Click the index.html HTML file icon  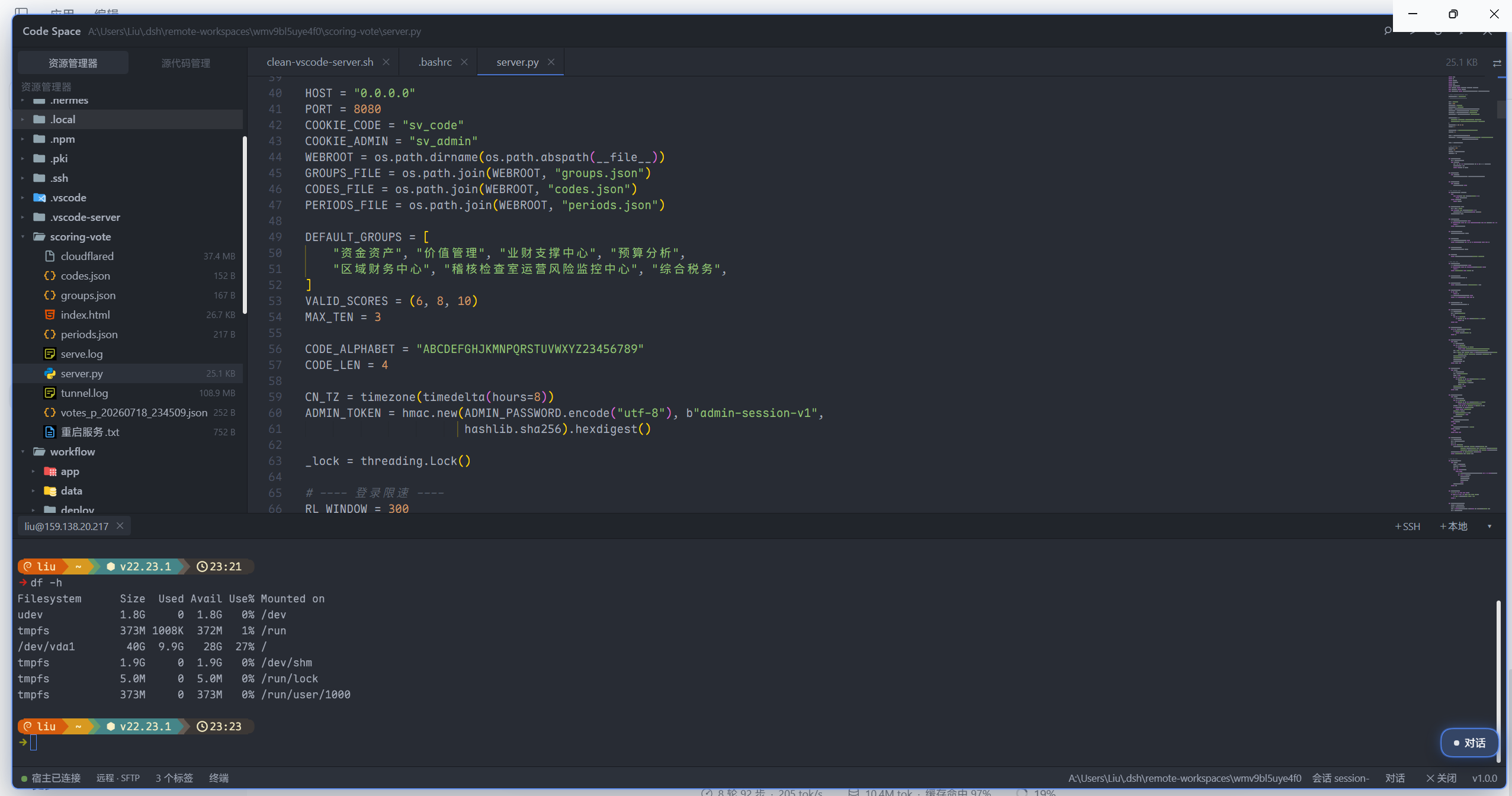(x=50, y=315)
